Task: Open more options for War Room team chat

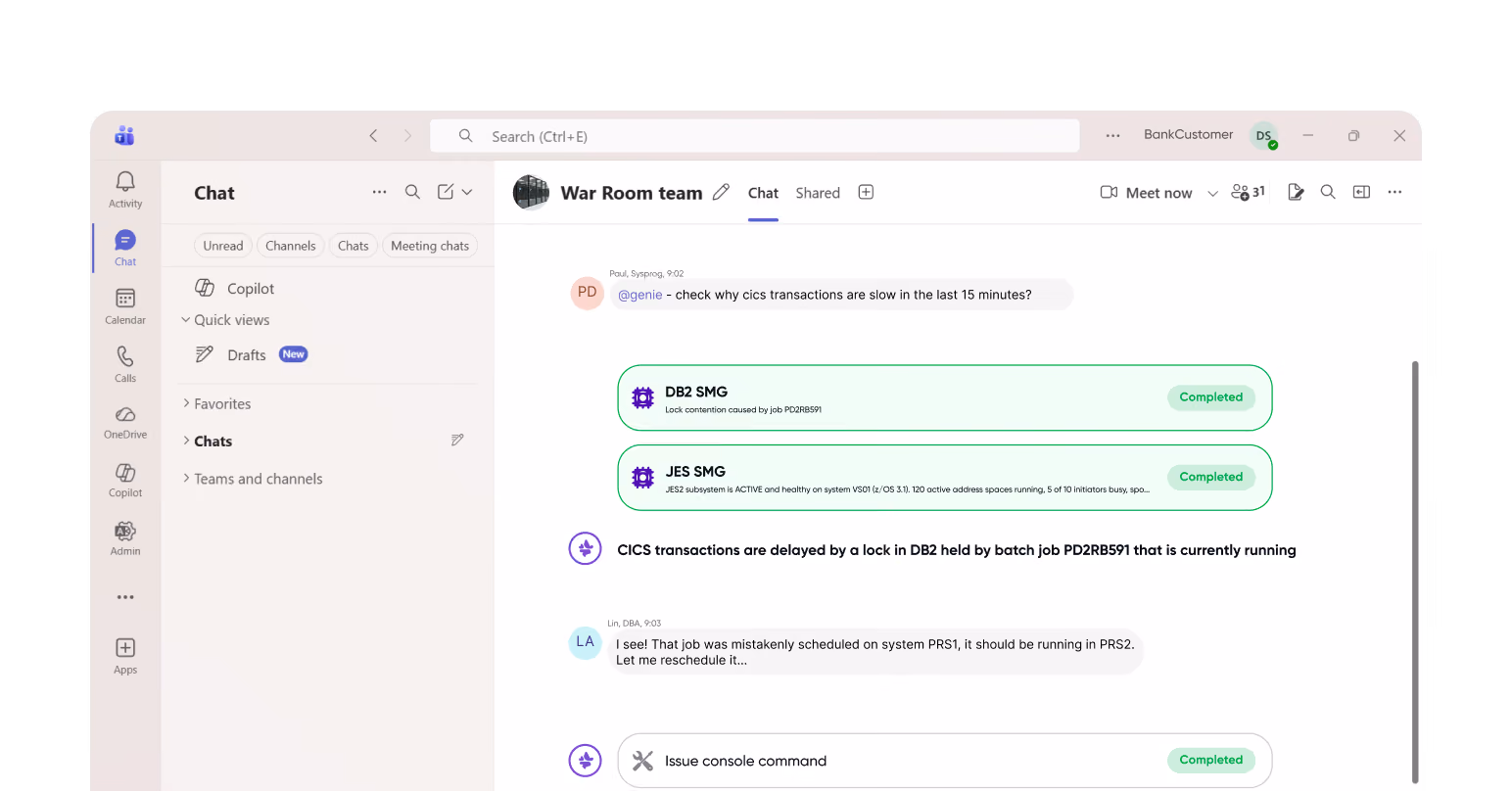Action: pos(1394,192)
